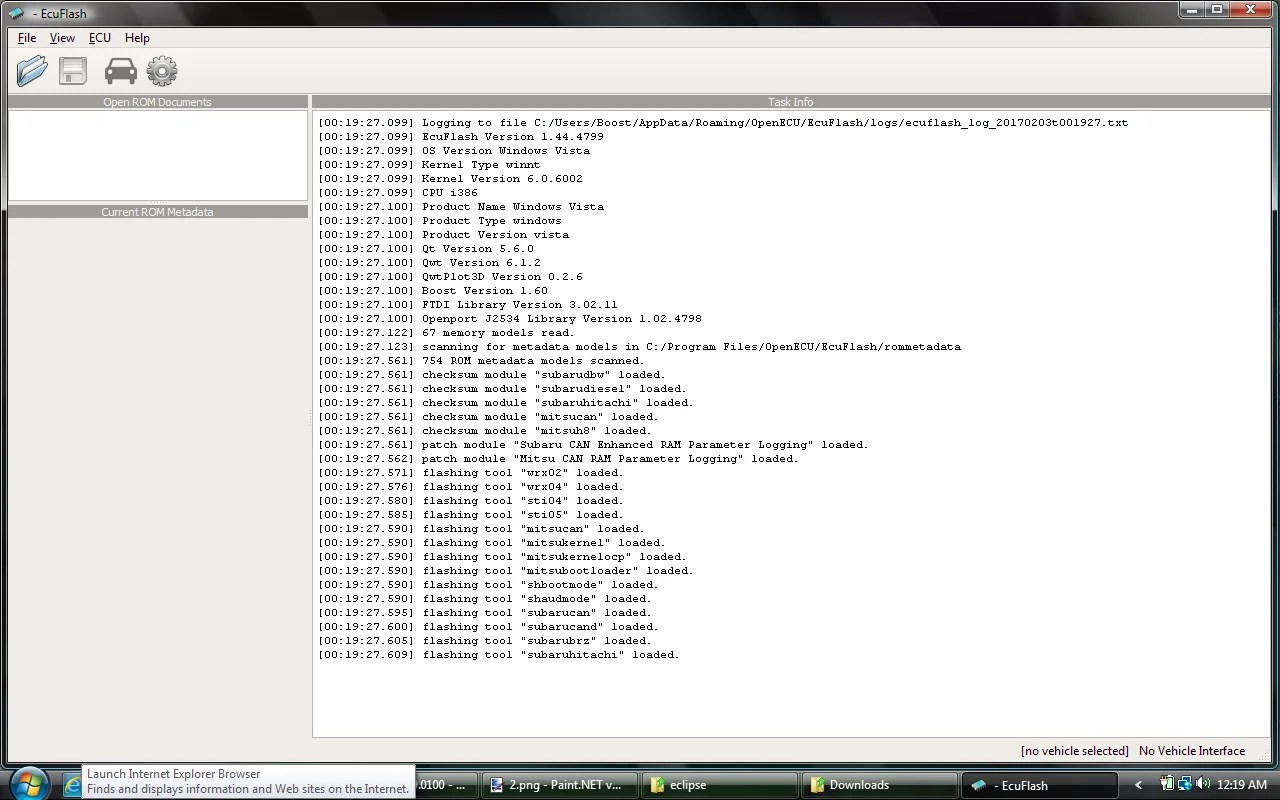Open the ECU menu
Viewport: 1280px width, 800px height.
[x=100, y=38]
